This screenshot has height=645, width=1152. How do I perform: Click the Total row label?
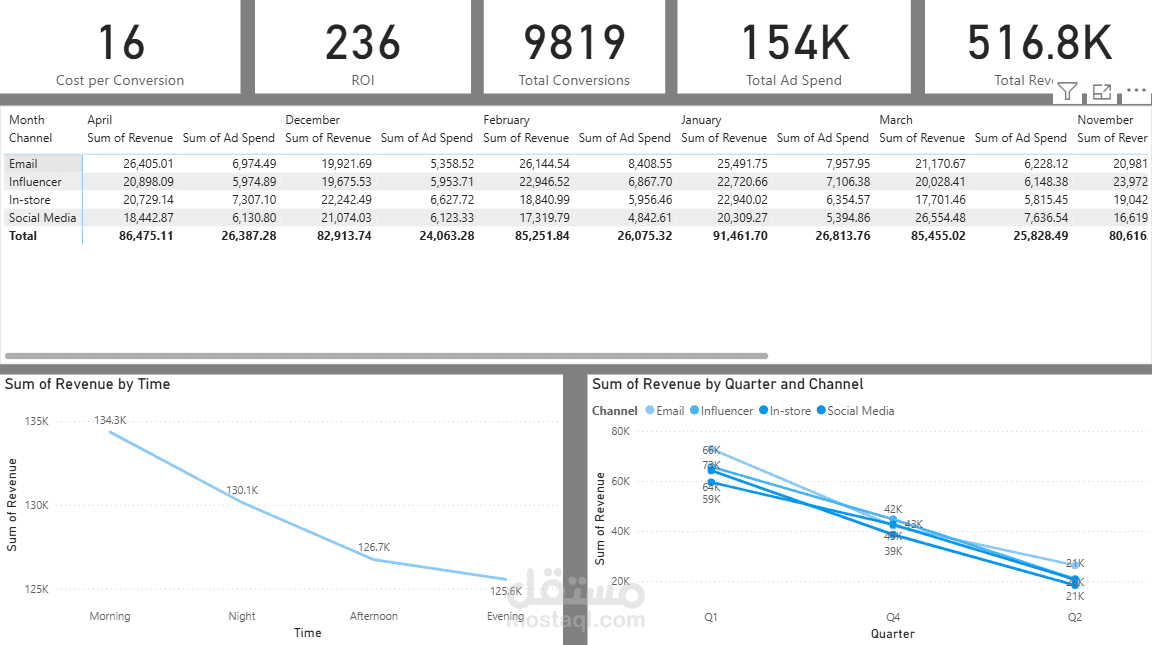[23, 236]
